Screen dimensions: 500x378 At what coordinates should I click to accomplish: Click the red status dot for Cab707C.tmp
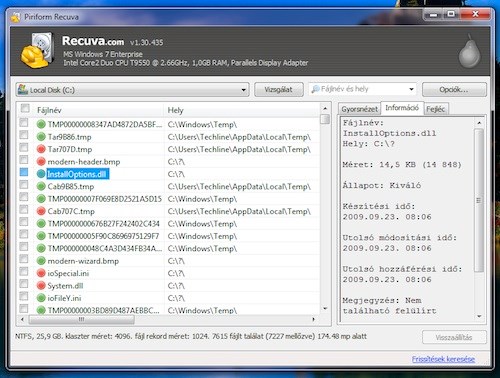pyautogui.click(x=41, y=211)
